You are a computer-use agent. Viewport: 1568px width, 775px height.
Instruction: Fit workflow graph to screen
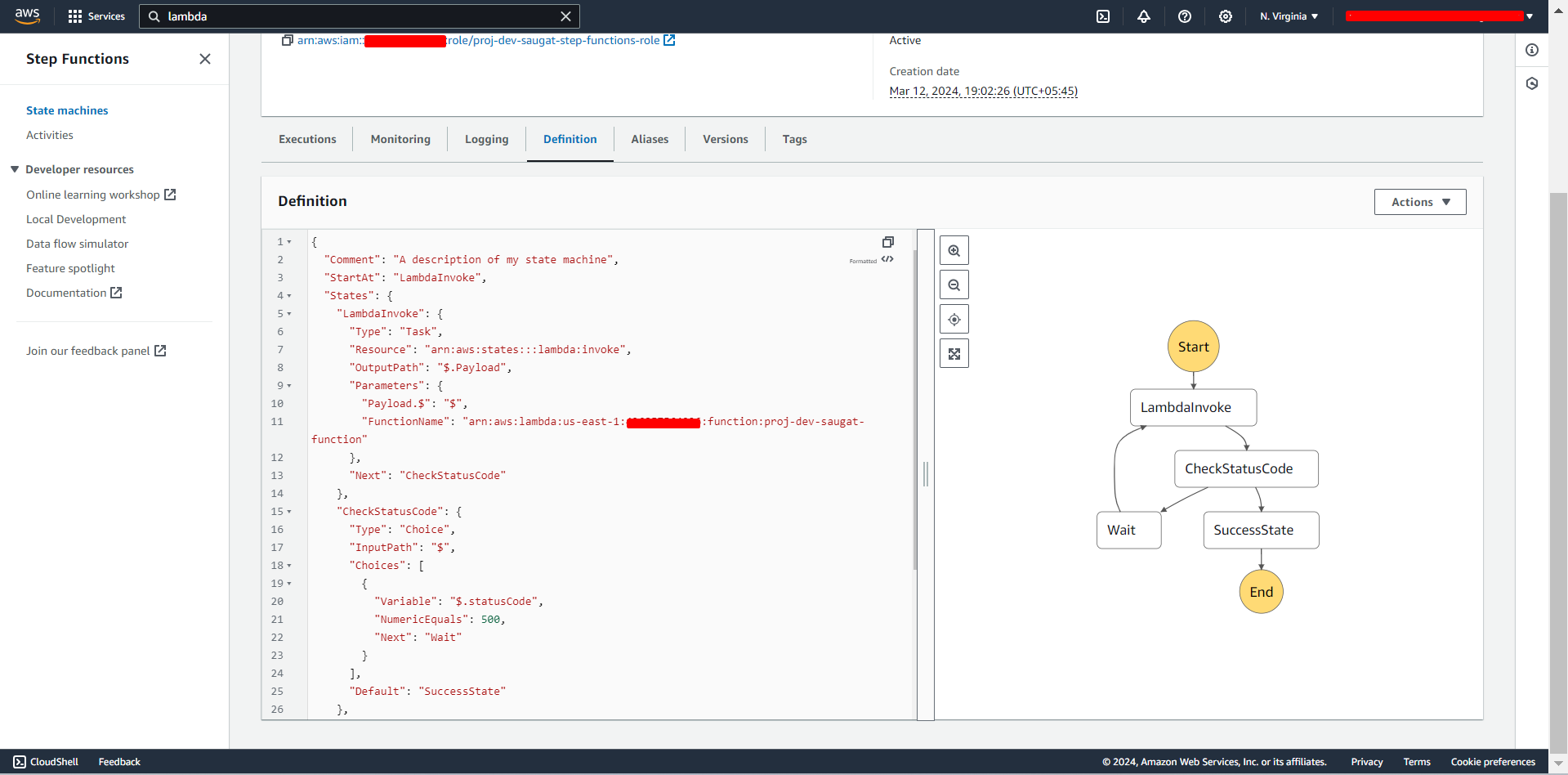click(x=954, y=354)
